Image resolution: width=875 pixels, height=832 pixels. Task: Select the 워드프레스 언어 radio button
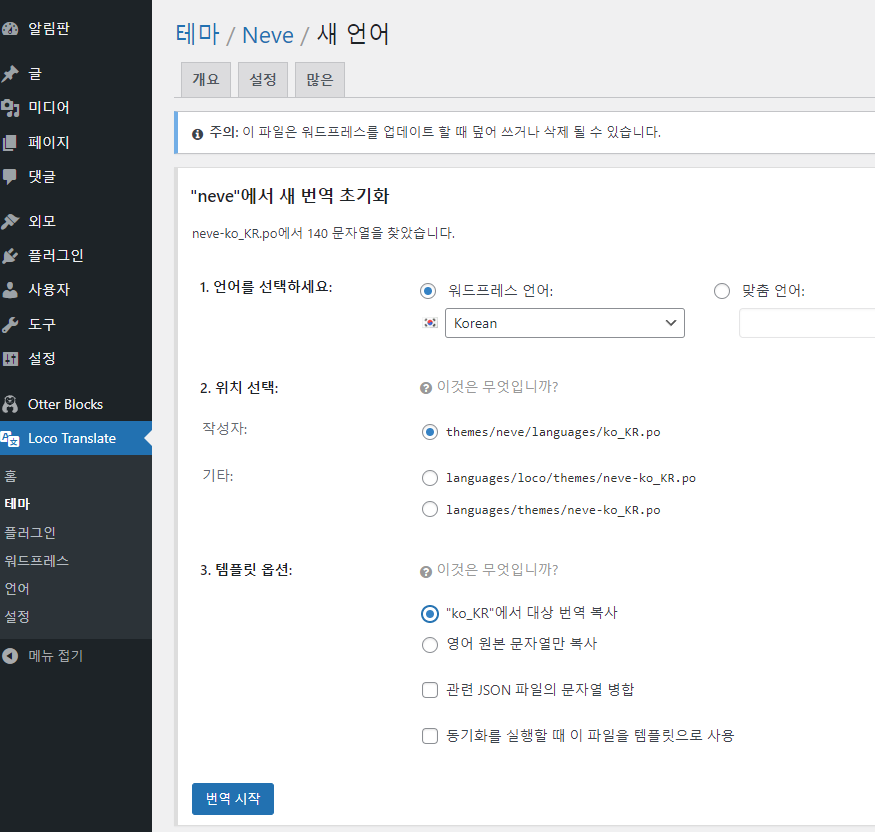(x=428, y=291)
